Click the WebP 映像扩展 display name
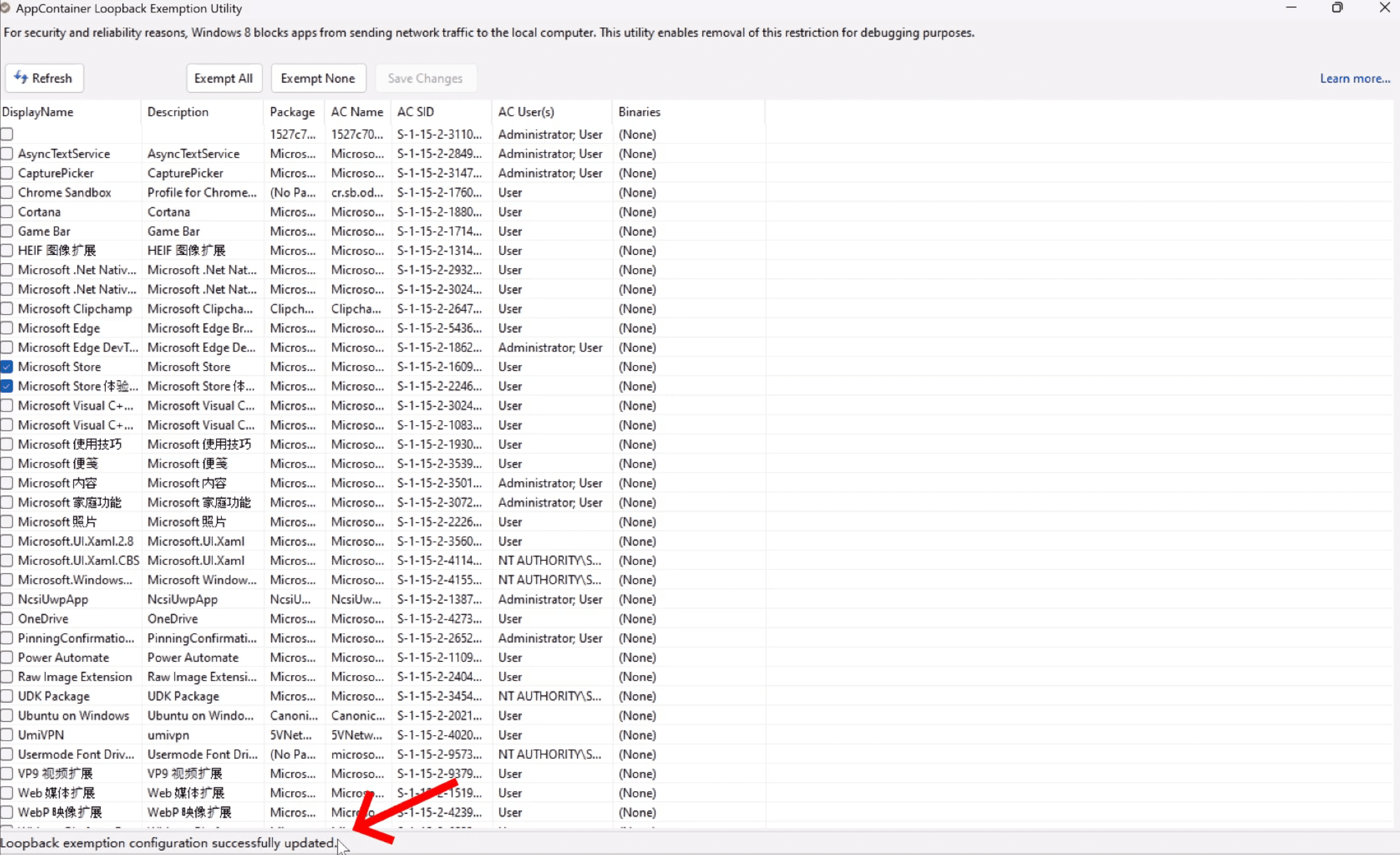 pyautogui.click(x=60, y=812)
